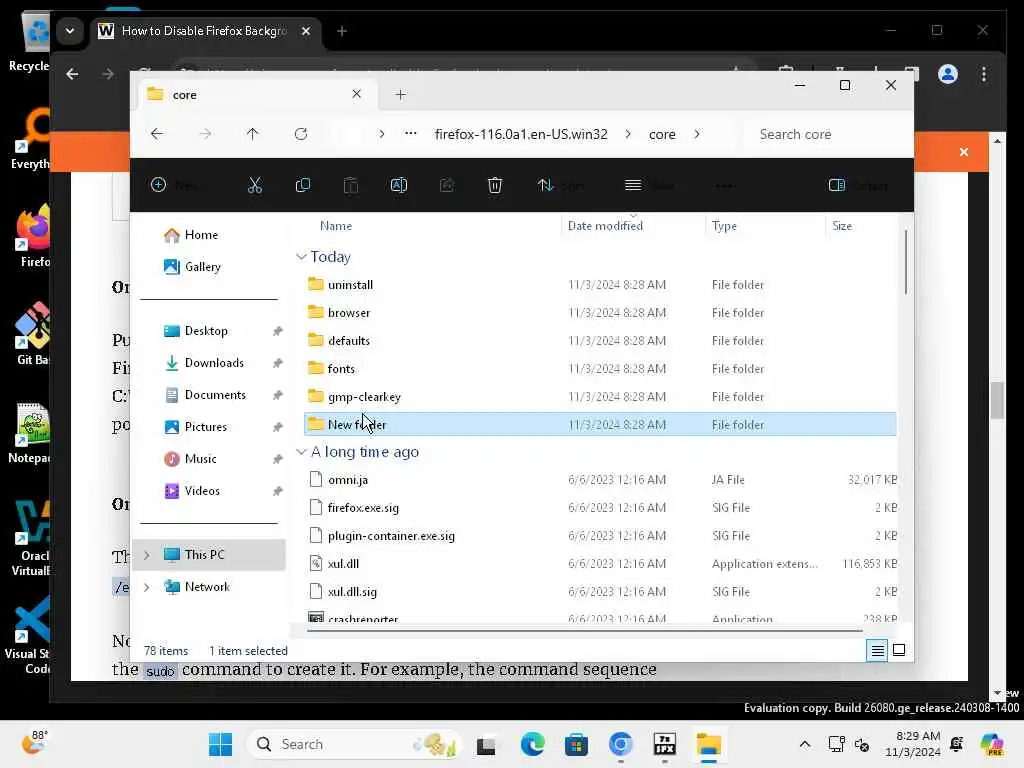
Task: Sort by Size column header
Action: pos(841,226)
